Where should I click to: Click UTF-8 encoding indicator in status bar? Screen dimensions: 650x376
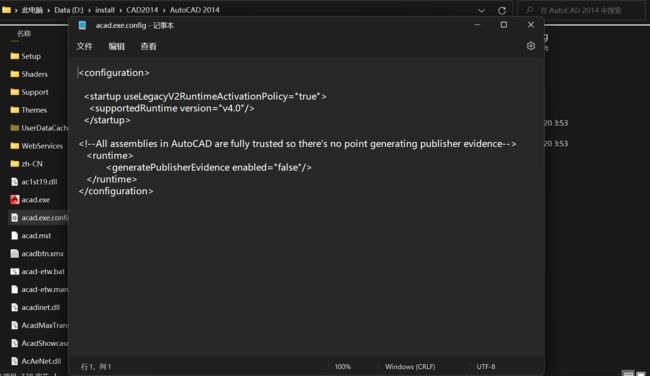486,367
